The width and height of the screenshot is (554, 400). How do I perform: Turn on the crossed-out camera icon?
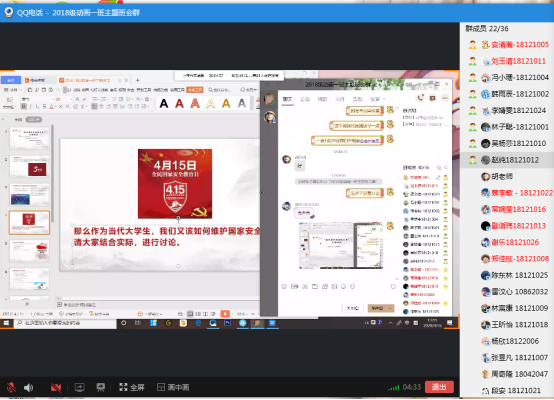pos(56,388)
